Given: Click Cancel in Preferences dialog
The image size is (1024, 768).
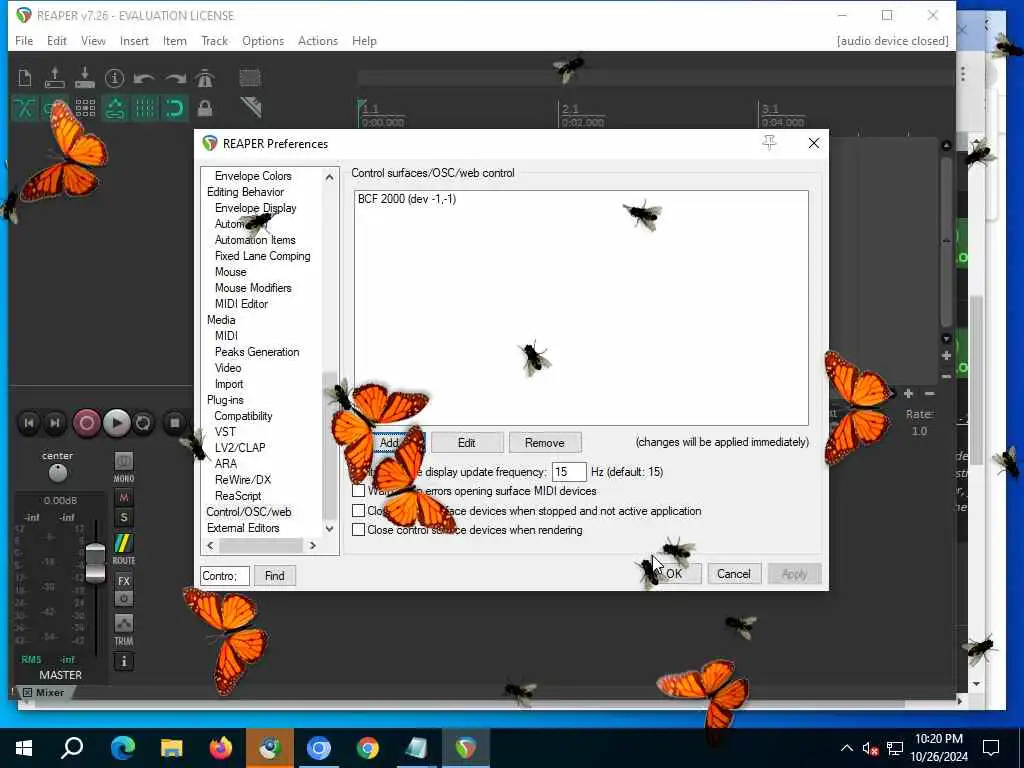Looking at the screenshot, I should (x=734, y=573).
